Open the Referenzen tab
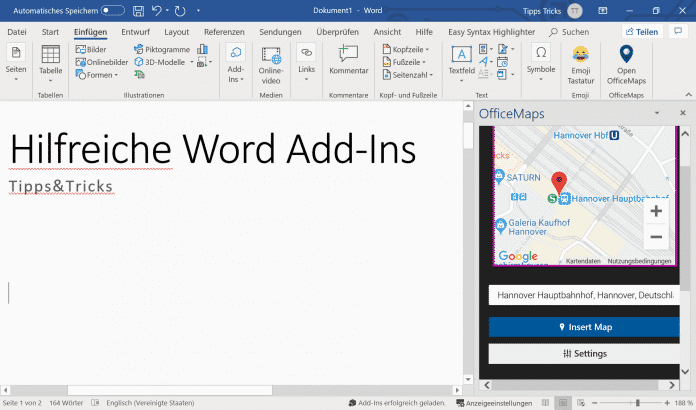The width and height of the screenshot is (696, 410). click(224, 32)
